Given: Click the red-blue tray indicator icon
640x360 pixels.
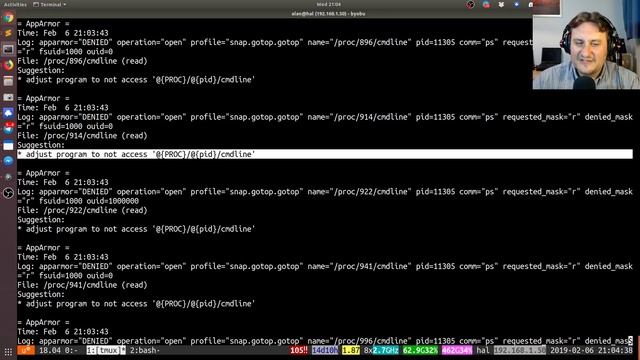Looking at the screenshot, I should point(486,4).
